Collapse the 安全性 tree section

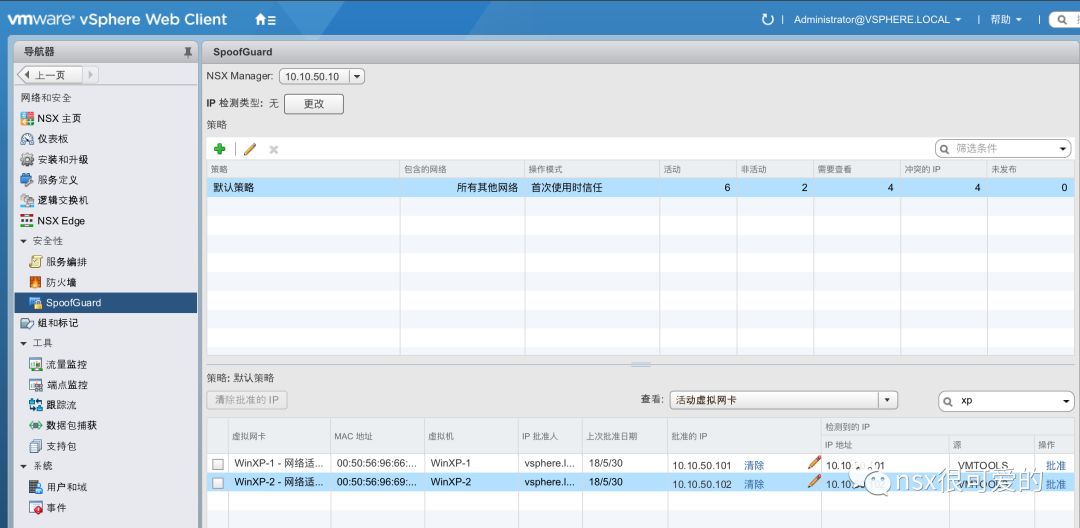pyautogui.click(x=23, y=241)
